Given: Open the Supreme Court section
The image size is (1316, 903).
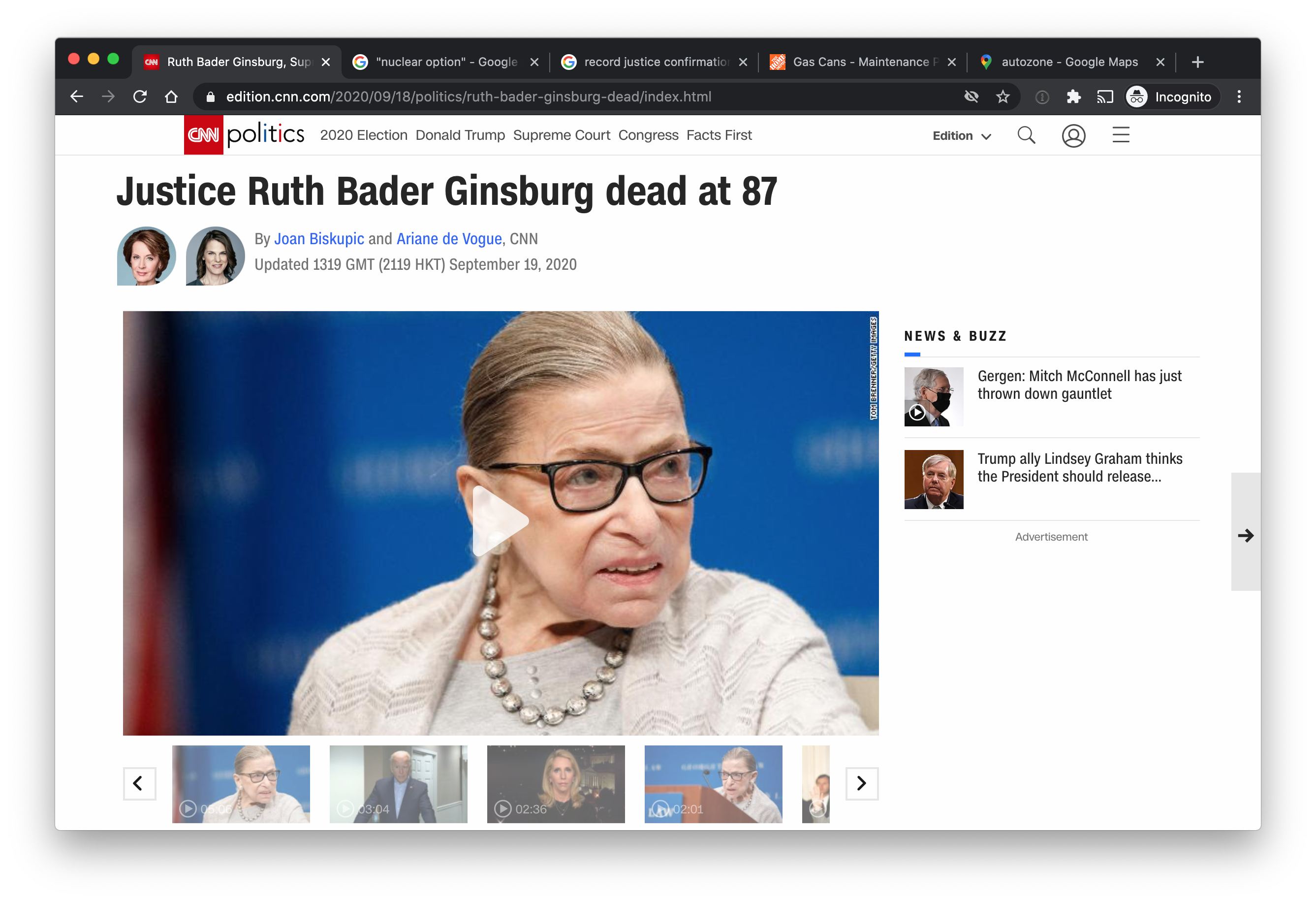Looking at the screenshot, I should (x=561, y=135).
